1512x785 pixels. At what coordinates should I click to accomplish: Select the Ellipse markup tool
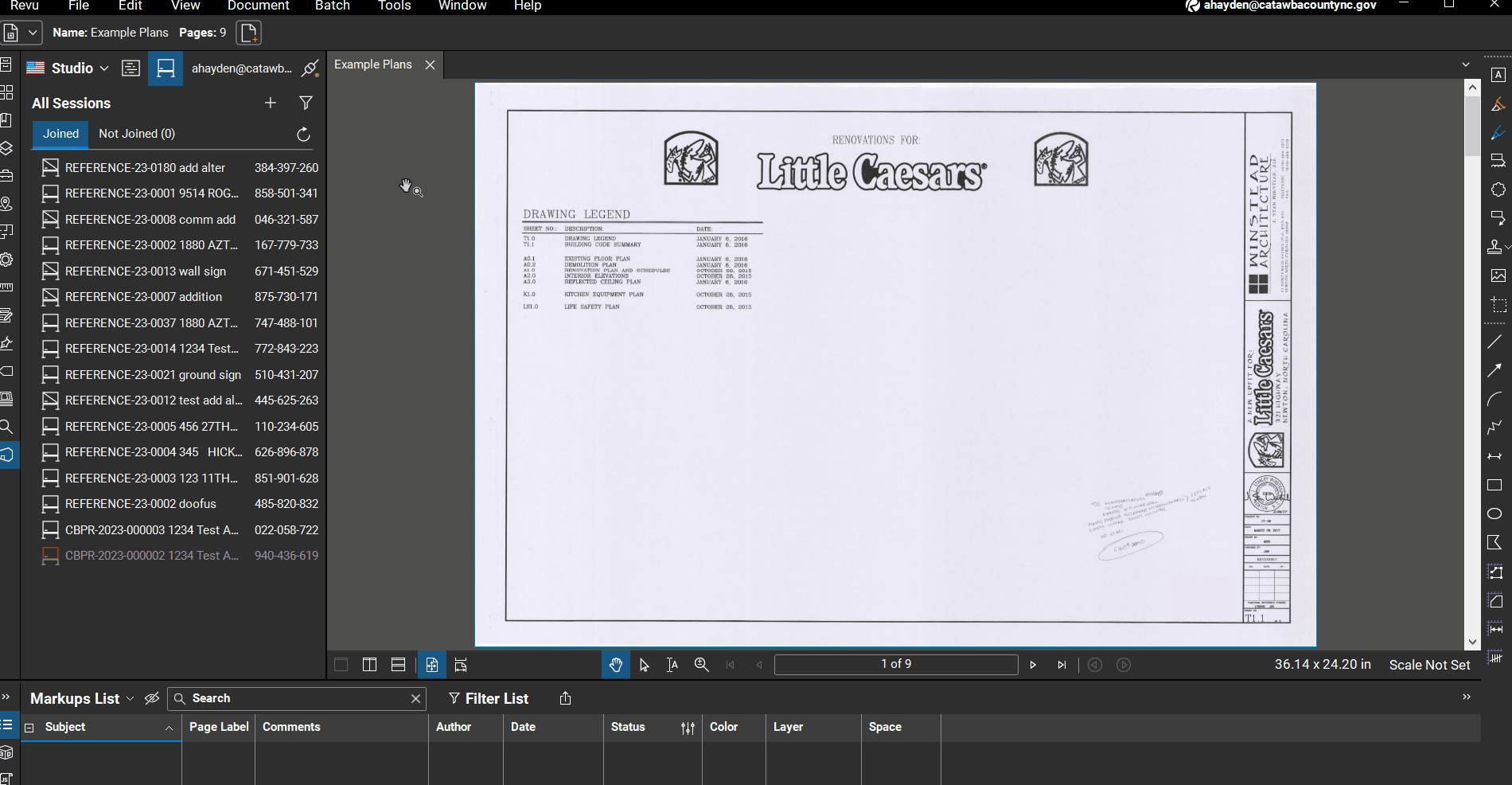1494,514
